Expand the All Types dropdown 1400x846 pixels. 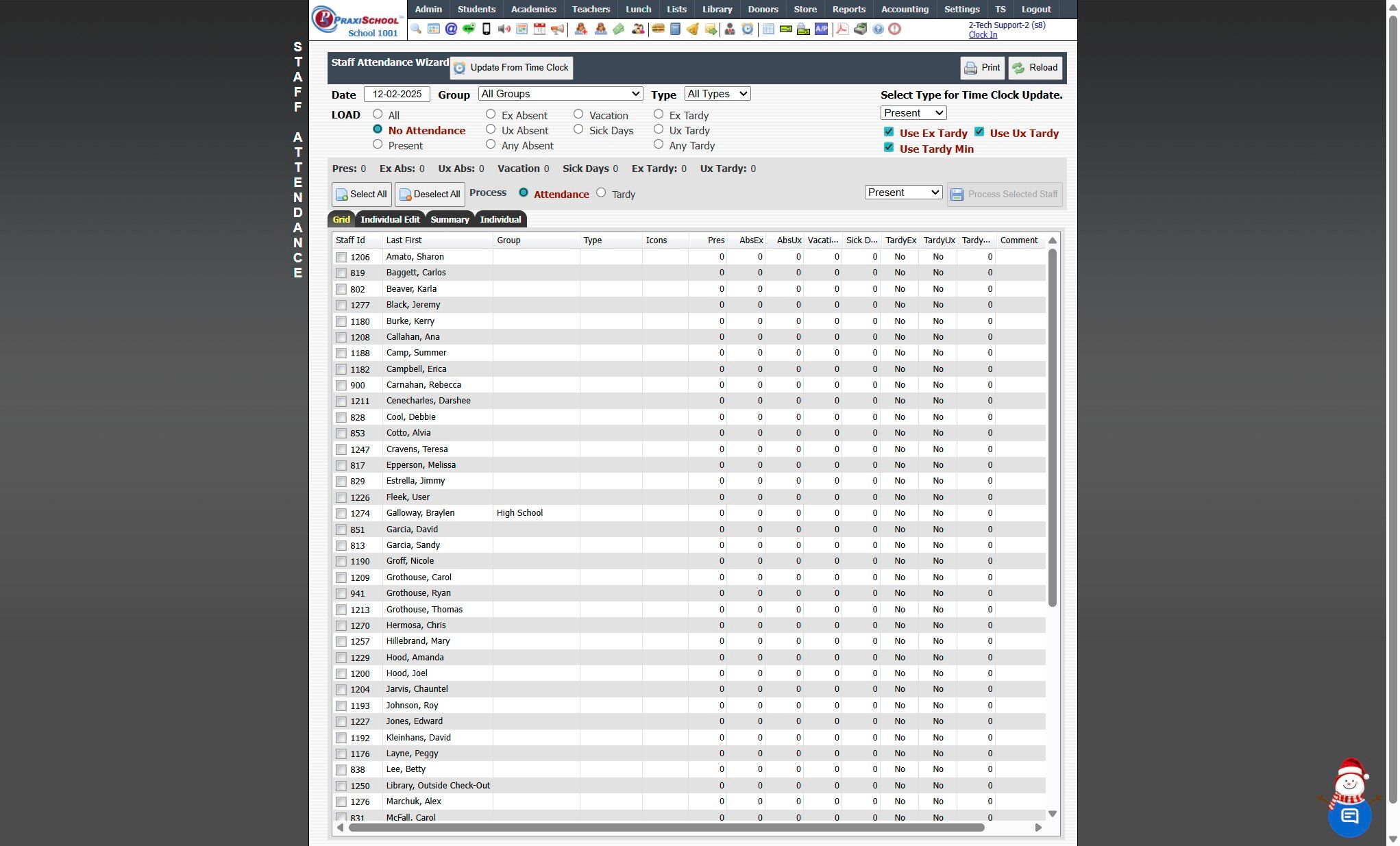coord(717,94)
